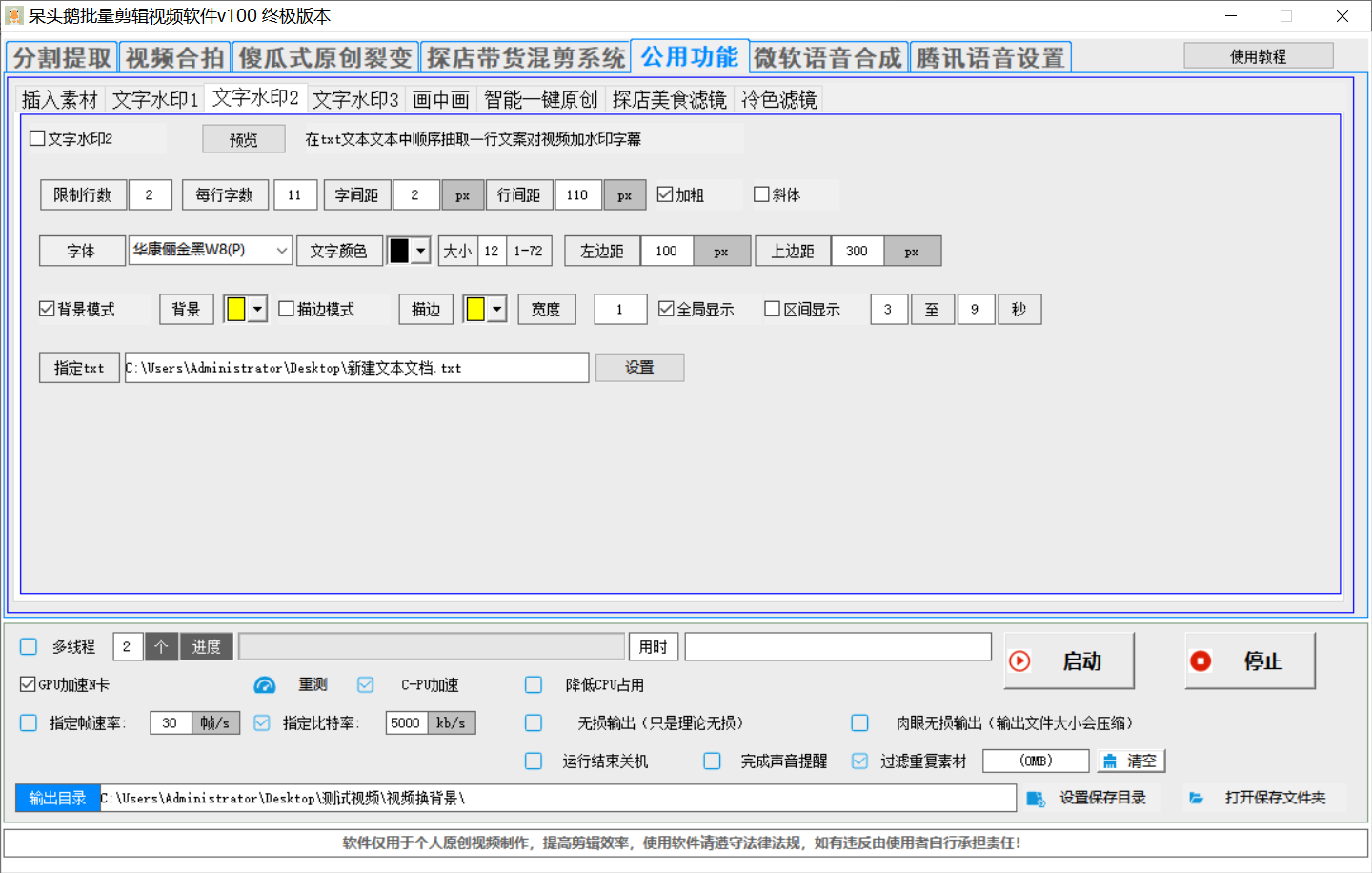The height and width of the screenshot is (873, 1372).
Task: Click the 启动 start button
Action: 1069,660
